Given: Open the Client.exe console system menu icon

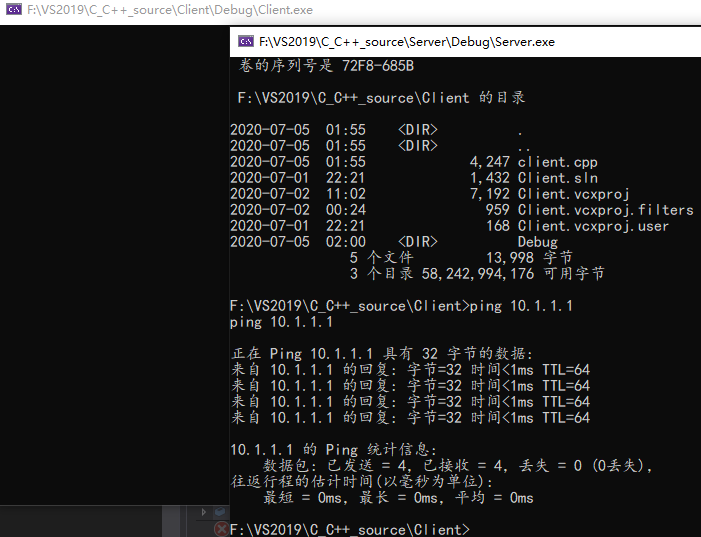Looking at the screenshot, I should [14, 9].
